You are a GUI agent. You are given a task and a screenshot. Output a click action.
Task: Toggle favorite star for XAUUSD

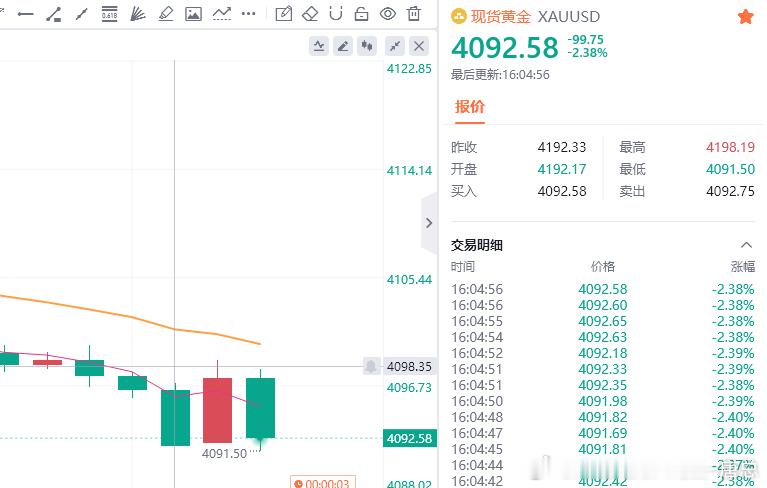pyautogui.click(x=745, y=17)
